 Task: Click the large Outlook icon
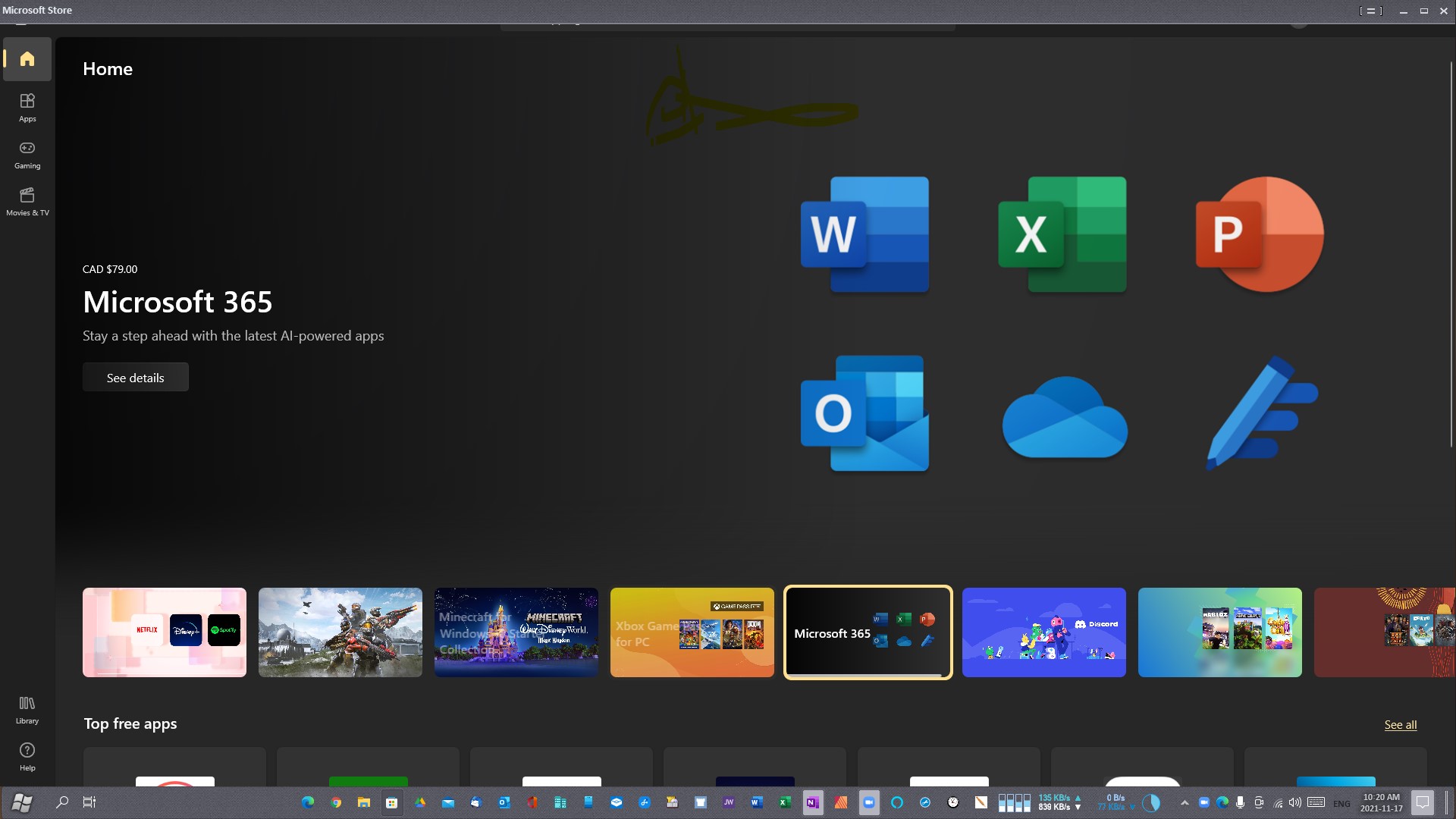pyautogui.click(x=864, y=413)
